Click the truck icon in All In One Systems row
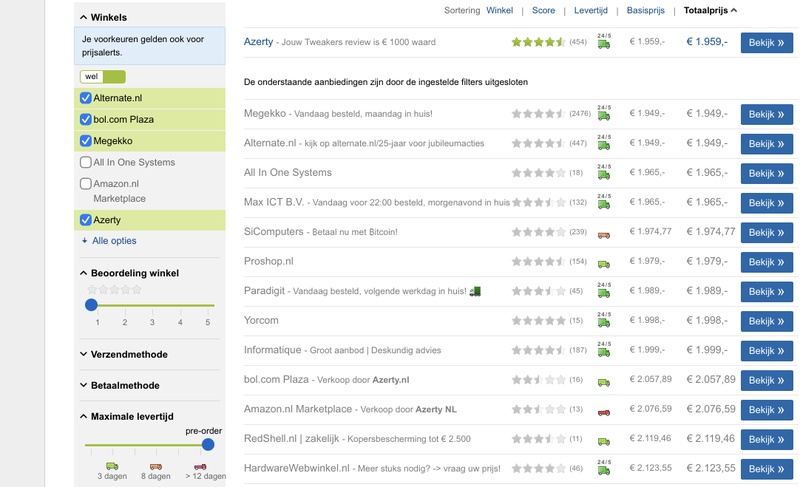This screenshot has width=800, height=487. (x=604, y=172)
